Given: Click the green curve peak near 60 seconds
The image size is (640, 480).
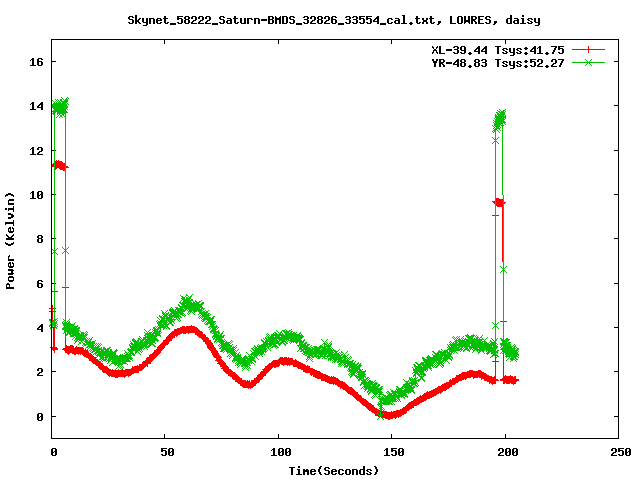Looking at the screenshot, I should pyautogui.click(x=188, y=302).
